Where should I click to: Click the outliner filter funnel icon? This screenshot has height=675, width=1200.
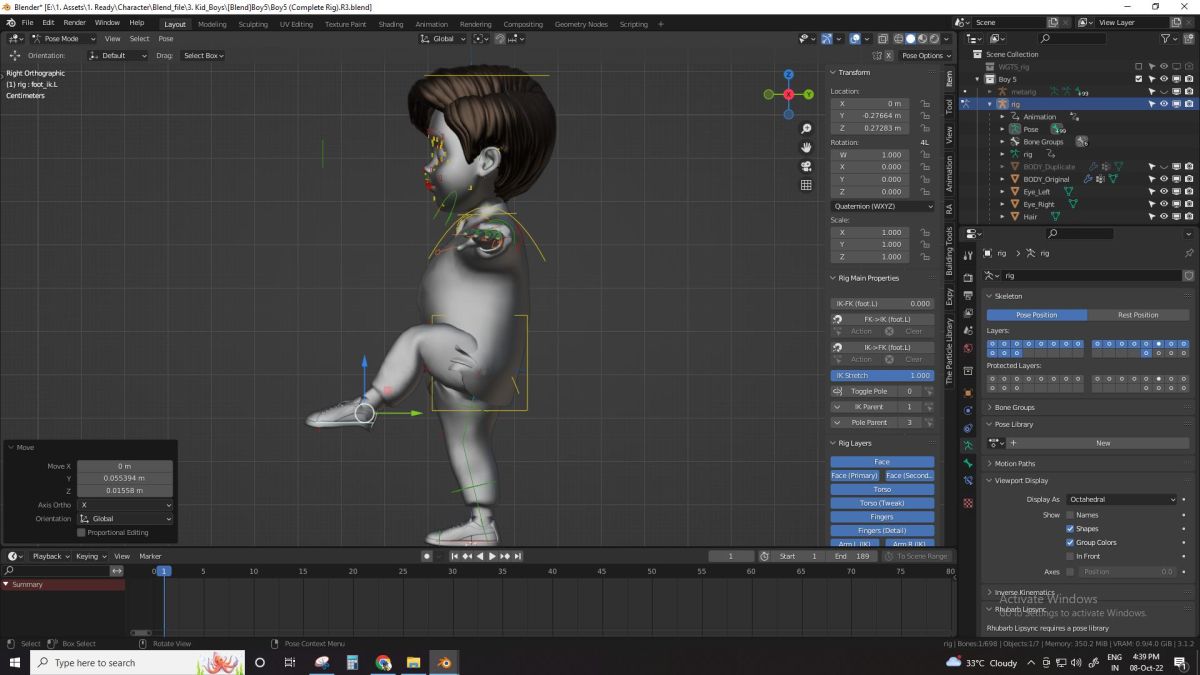tap(1167, 38)
